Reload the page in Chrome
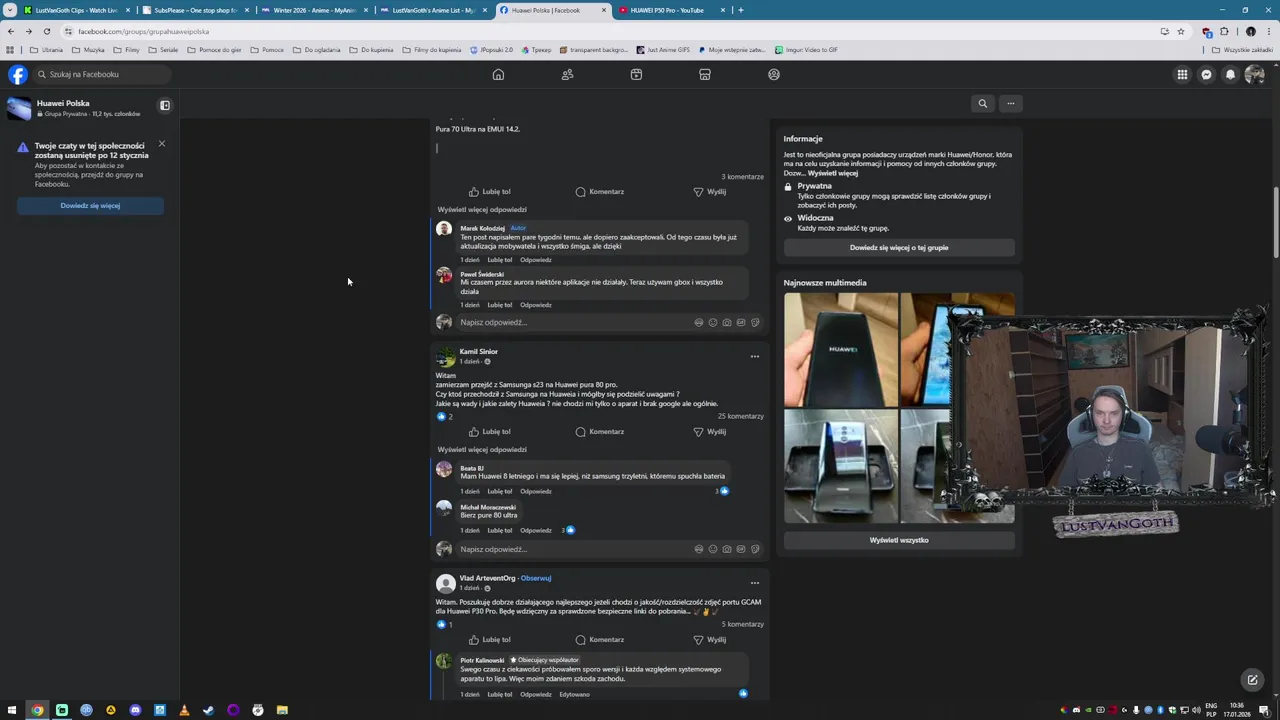Viewport: 1280px width, 720px height. pos(46,31)
